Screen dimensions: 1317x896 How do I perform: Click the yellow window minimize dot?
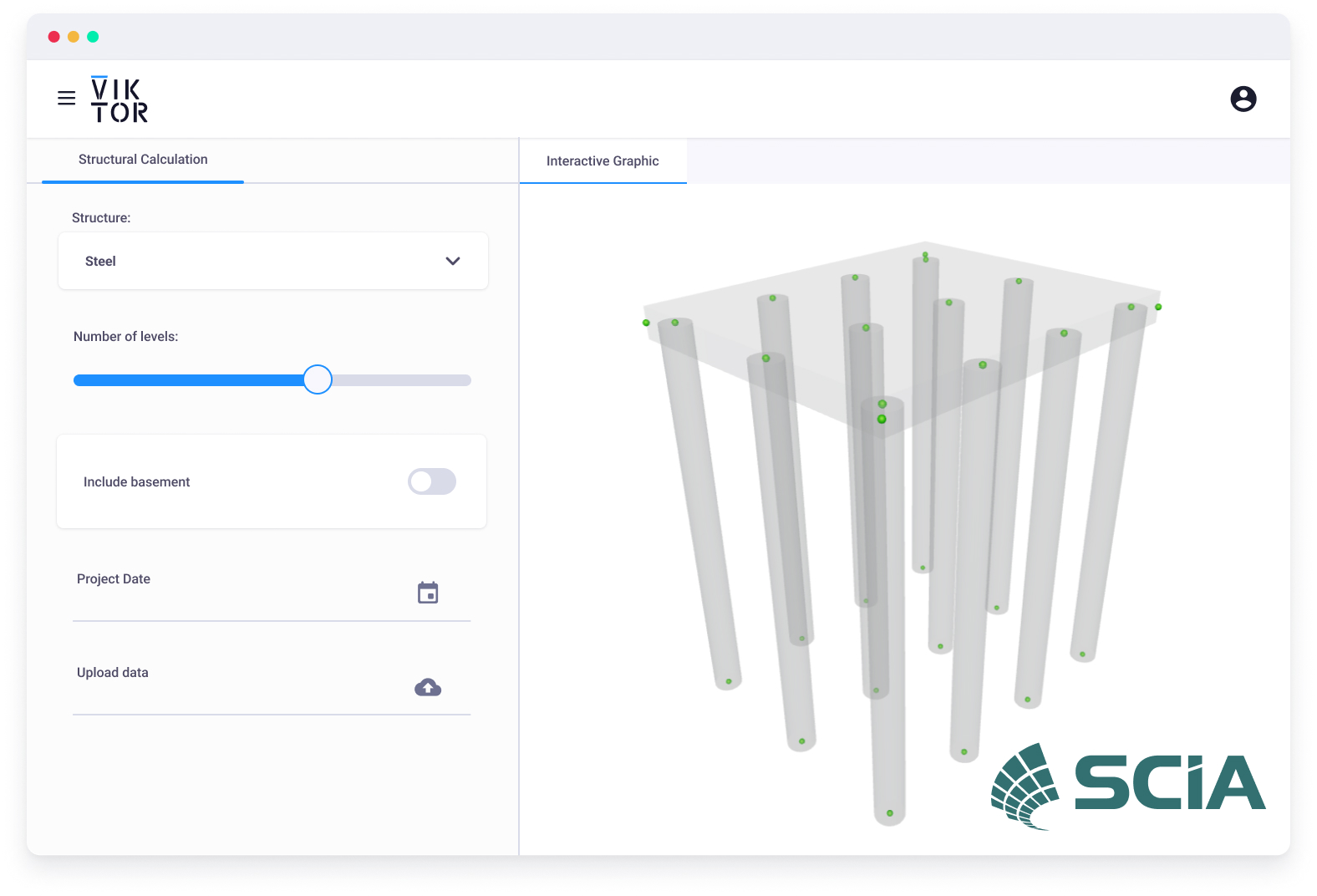click(74, 37)
